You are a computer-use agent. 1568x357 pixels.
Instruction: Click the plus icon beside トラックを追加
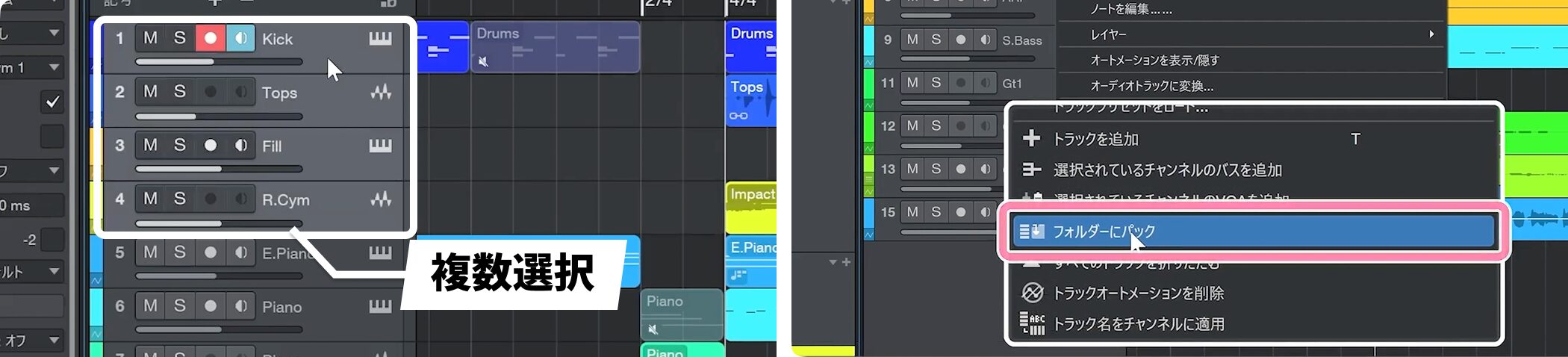tap(1032, 138)
